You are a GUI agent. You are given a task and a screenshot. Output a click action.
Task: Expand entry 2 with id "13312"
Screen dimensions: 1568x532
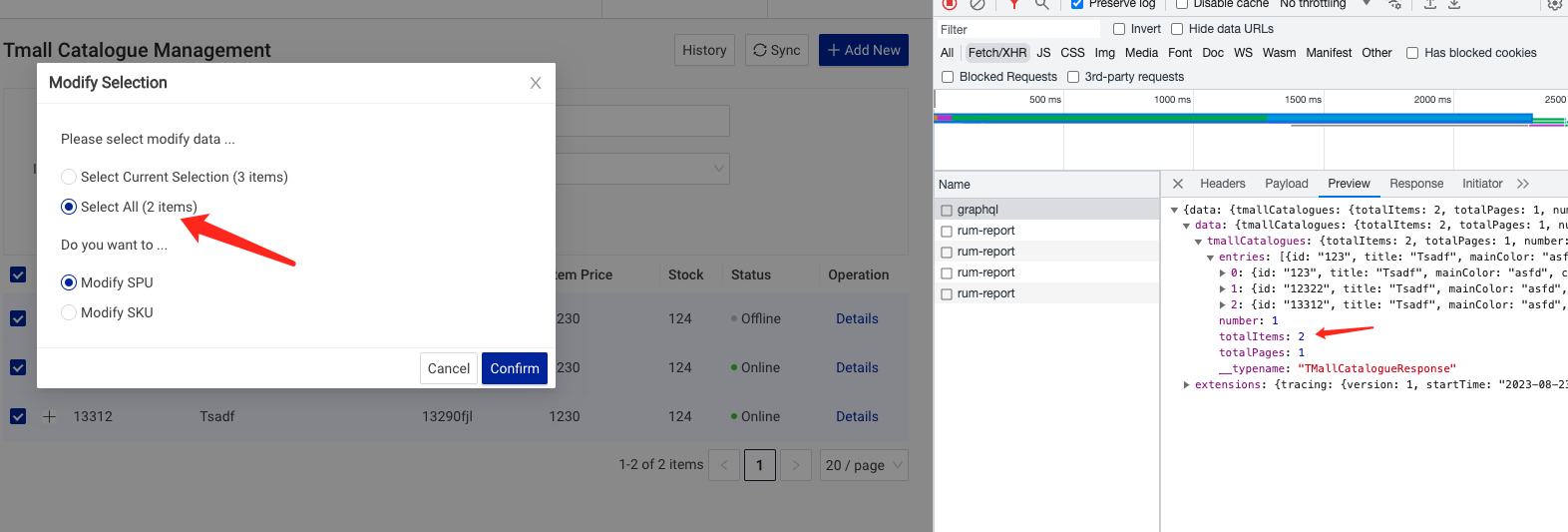(x=1222, y=304)
